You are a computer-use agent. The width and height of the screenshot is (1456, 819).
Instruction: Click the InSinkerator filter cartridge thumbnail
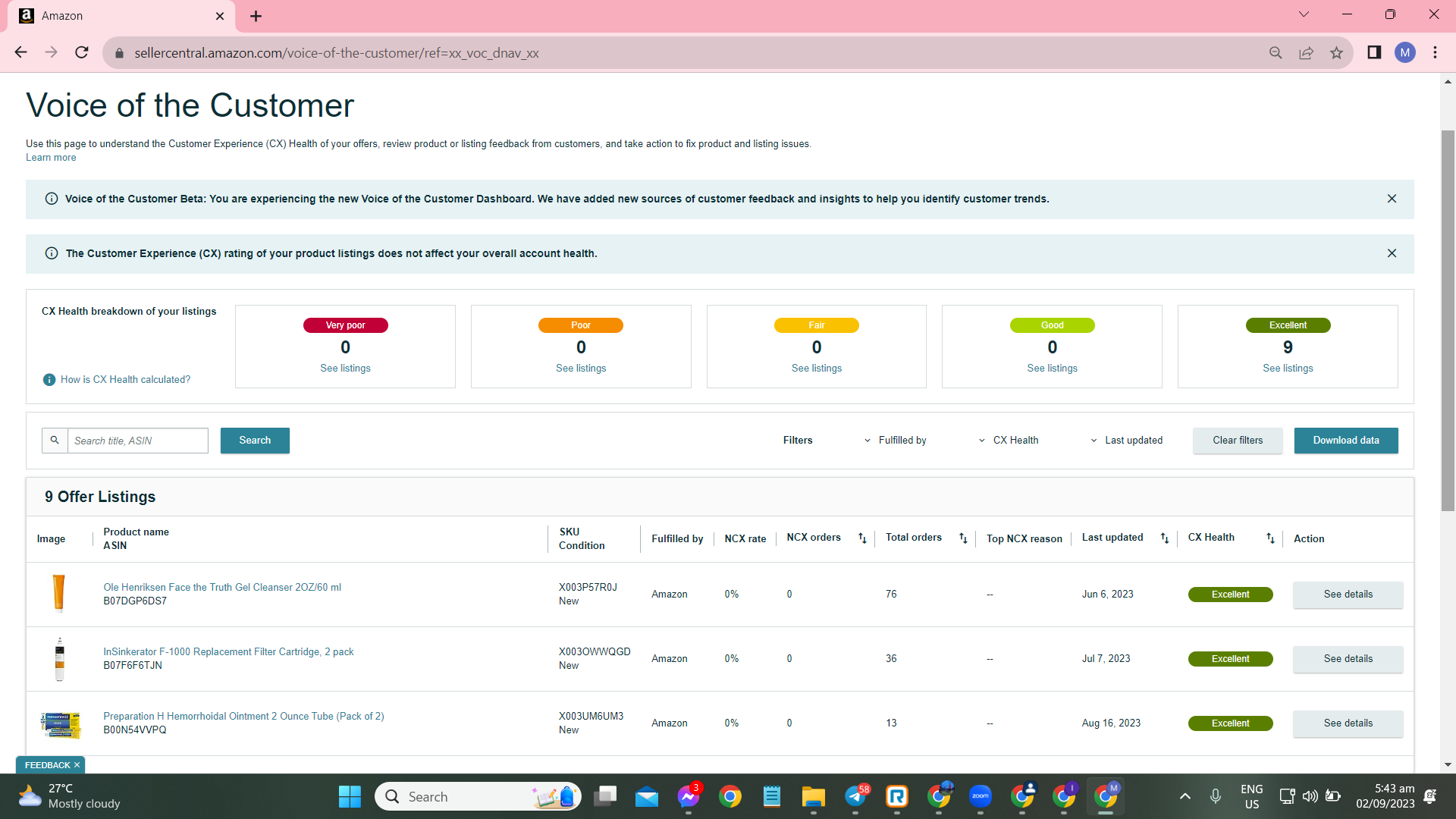60,659
